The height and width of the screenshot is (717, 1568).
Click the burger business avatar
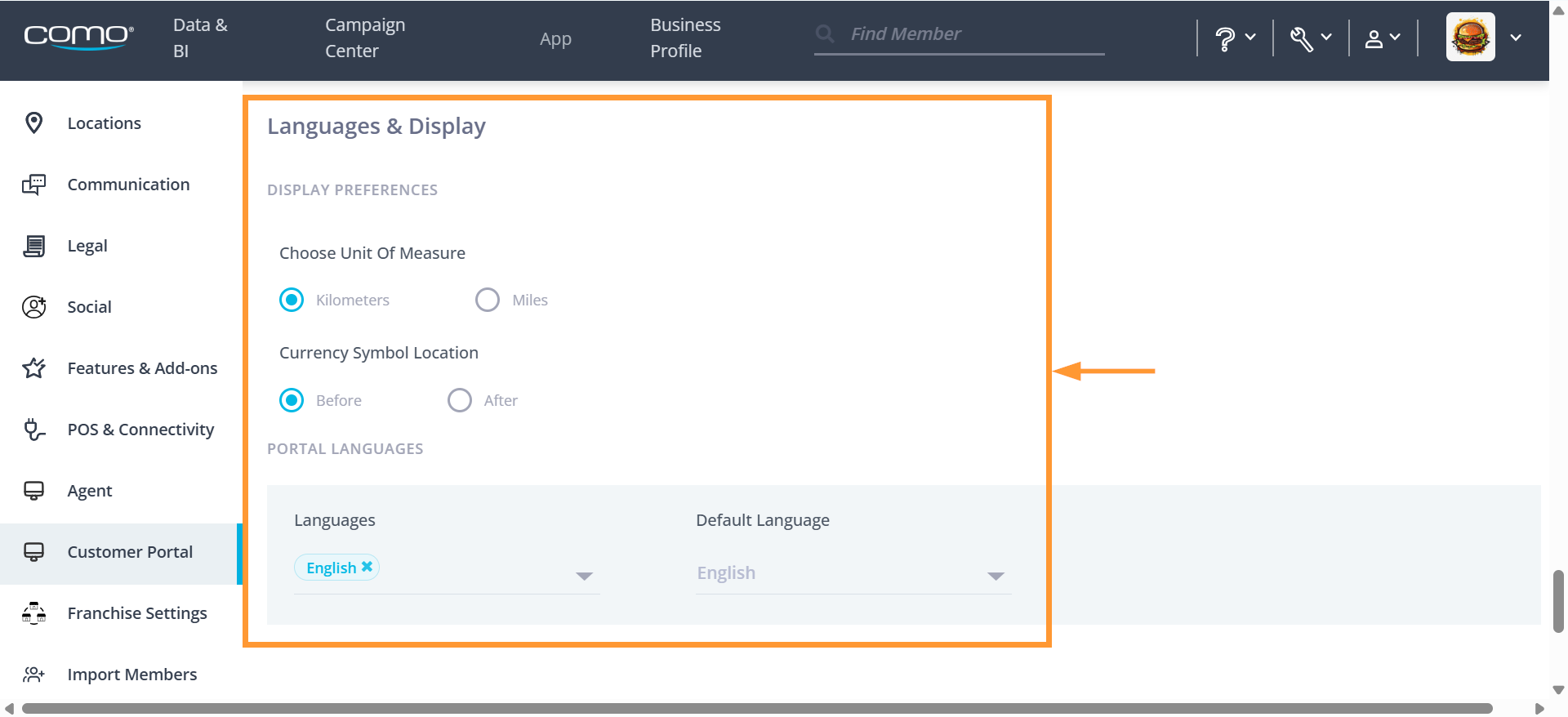(1471, 37)
